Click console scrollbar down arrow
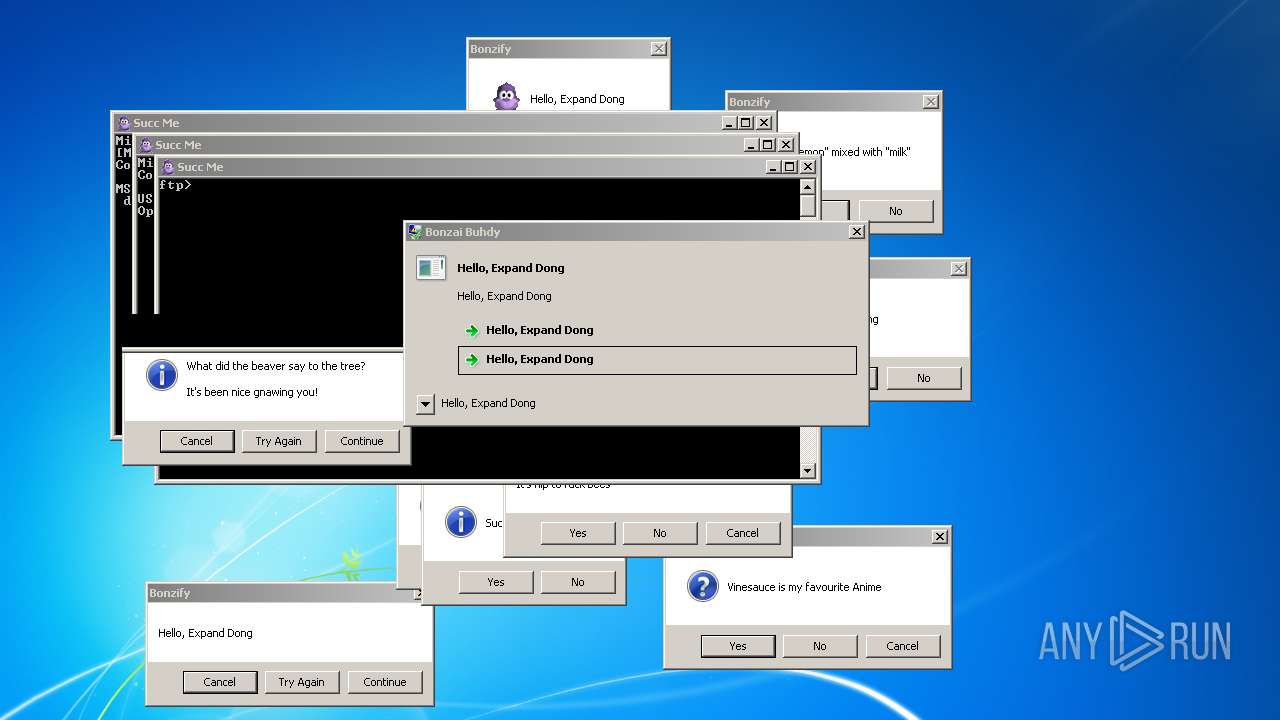 [808, 471]
